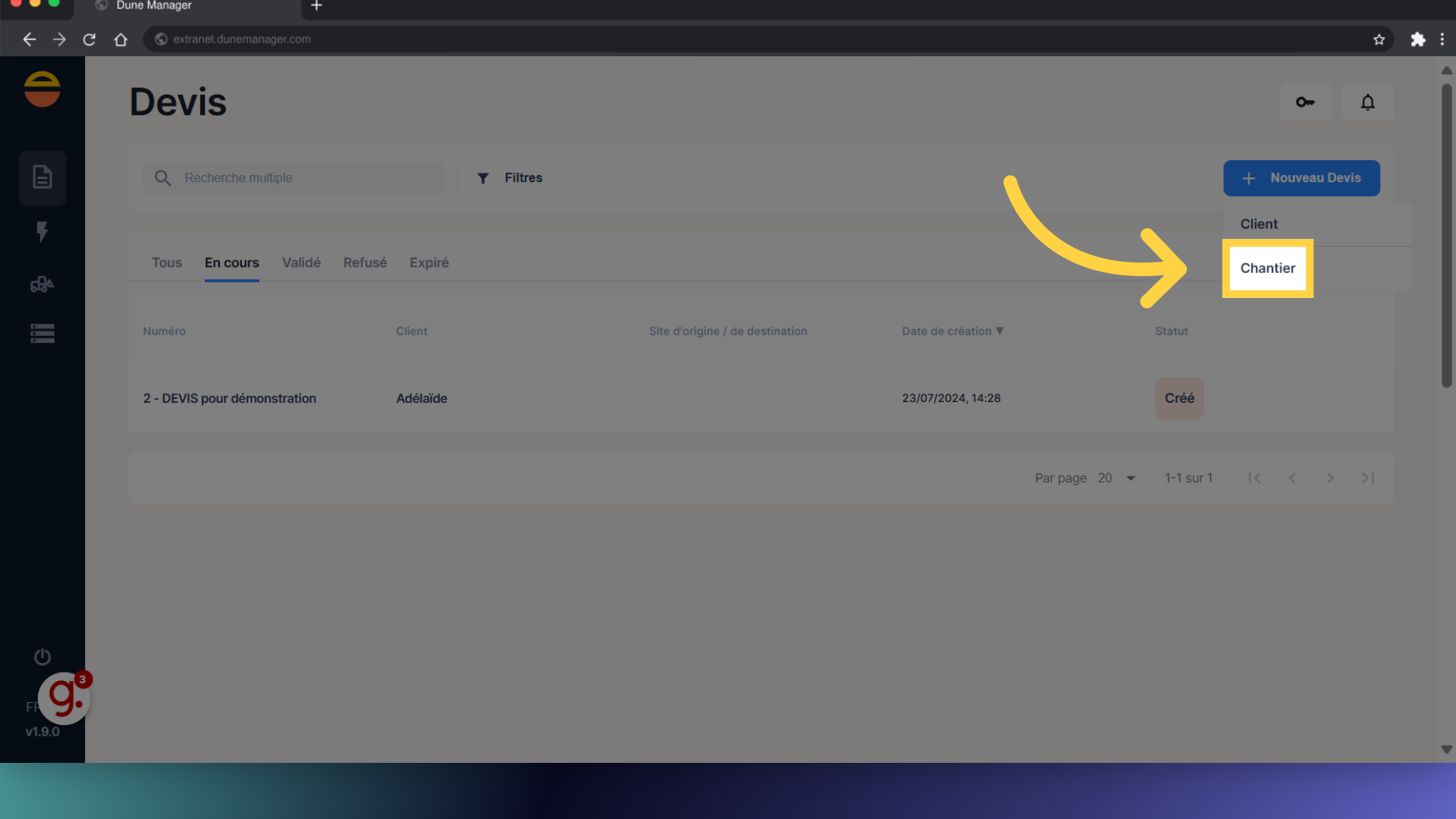Click the stacked list sidebar icon
Screen dimensions: 1456x819
(42, 333)
